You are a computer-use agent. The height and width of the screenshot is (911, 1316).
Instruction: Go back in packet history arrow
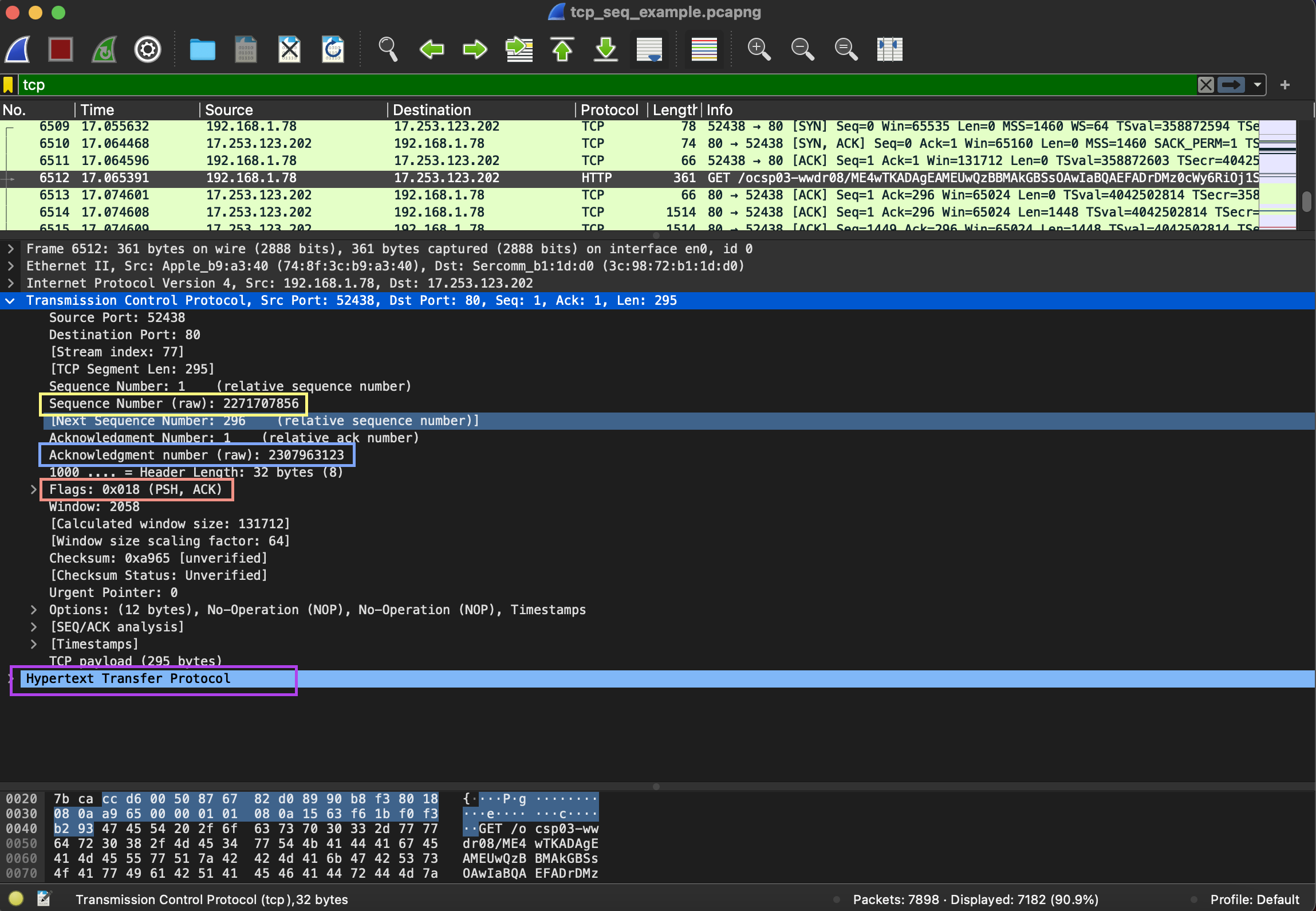[431, 50]
